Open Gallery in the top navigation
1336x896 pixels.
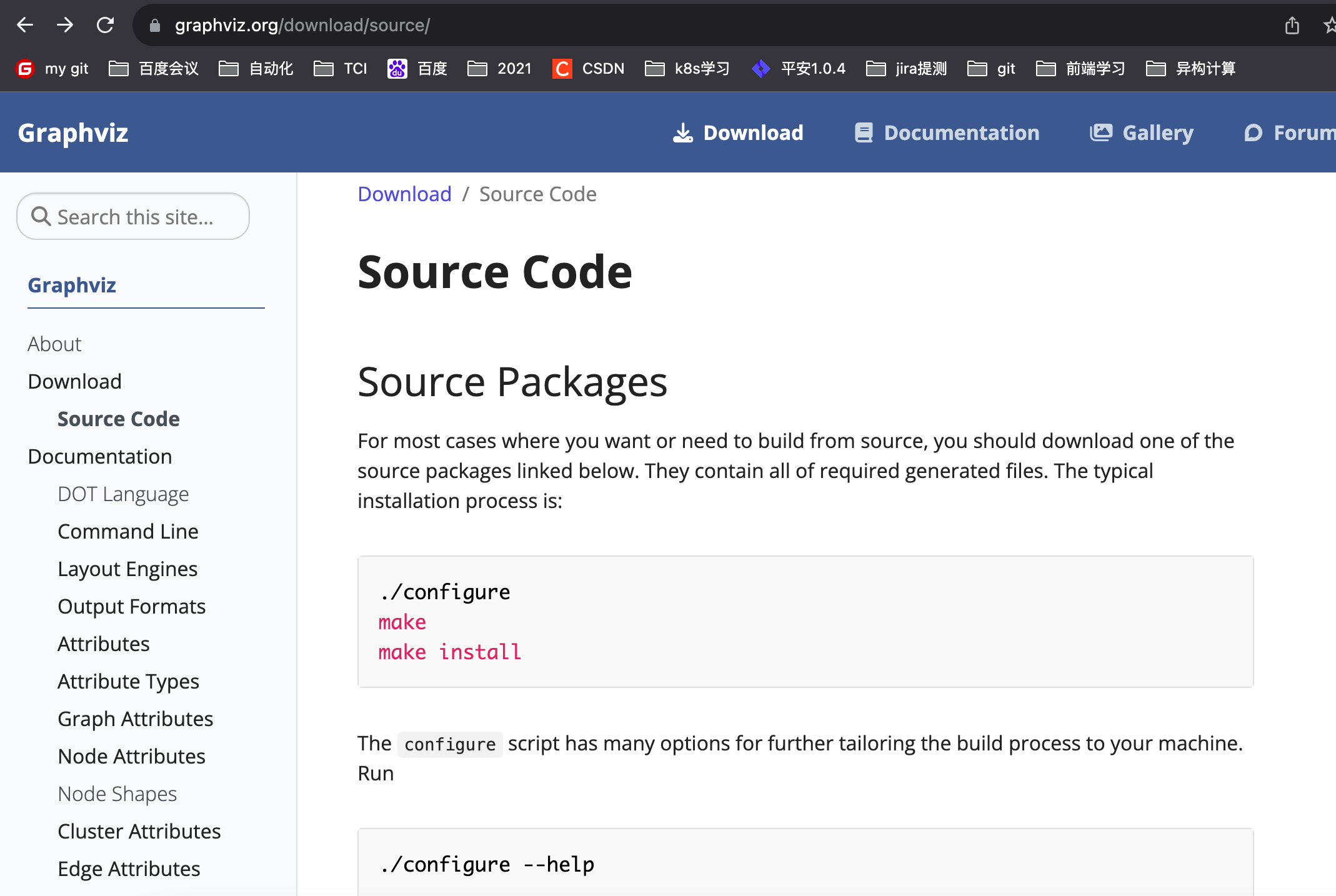[x=1142, y=132]
